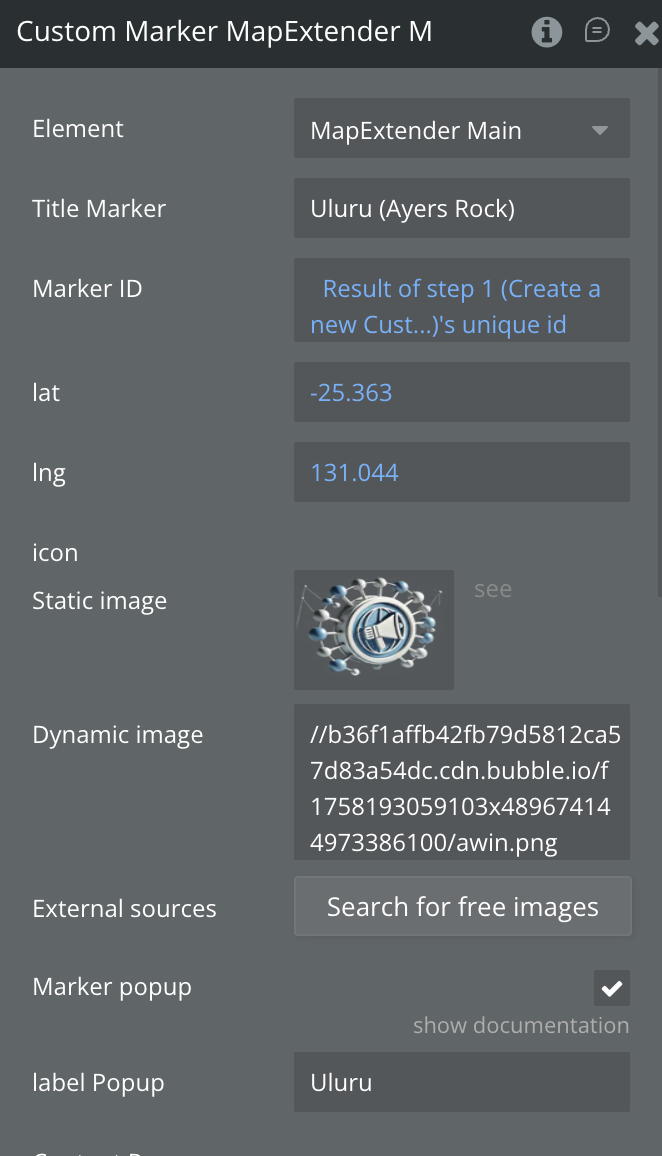Open the Element dropdown MapExtender Main

click(445, 130)
